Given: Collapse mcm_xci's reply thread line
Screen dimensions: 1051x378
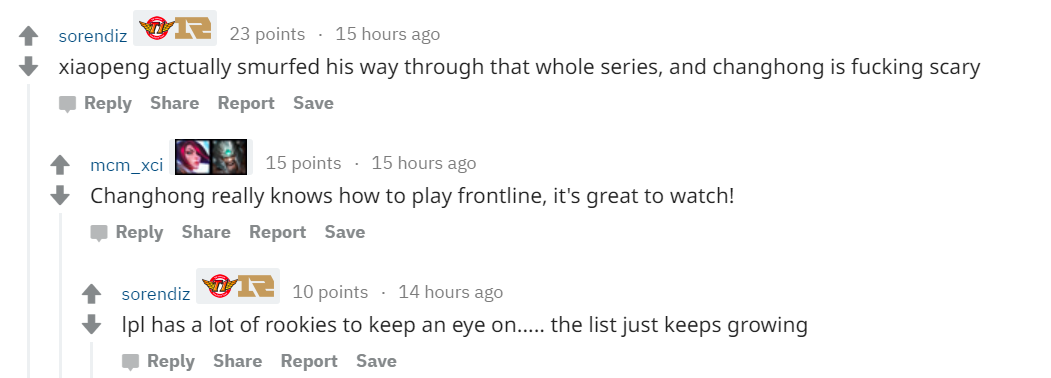Looking at the screenshot, I should 60,296.
